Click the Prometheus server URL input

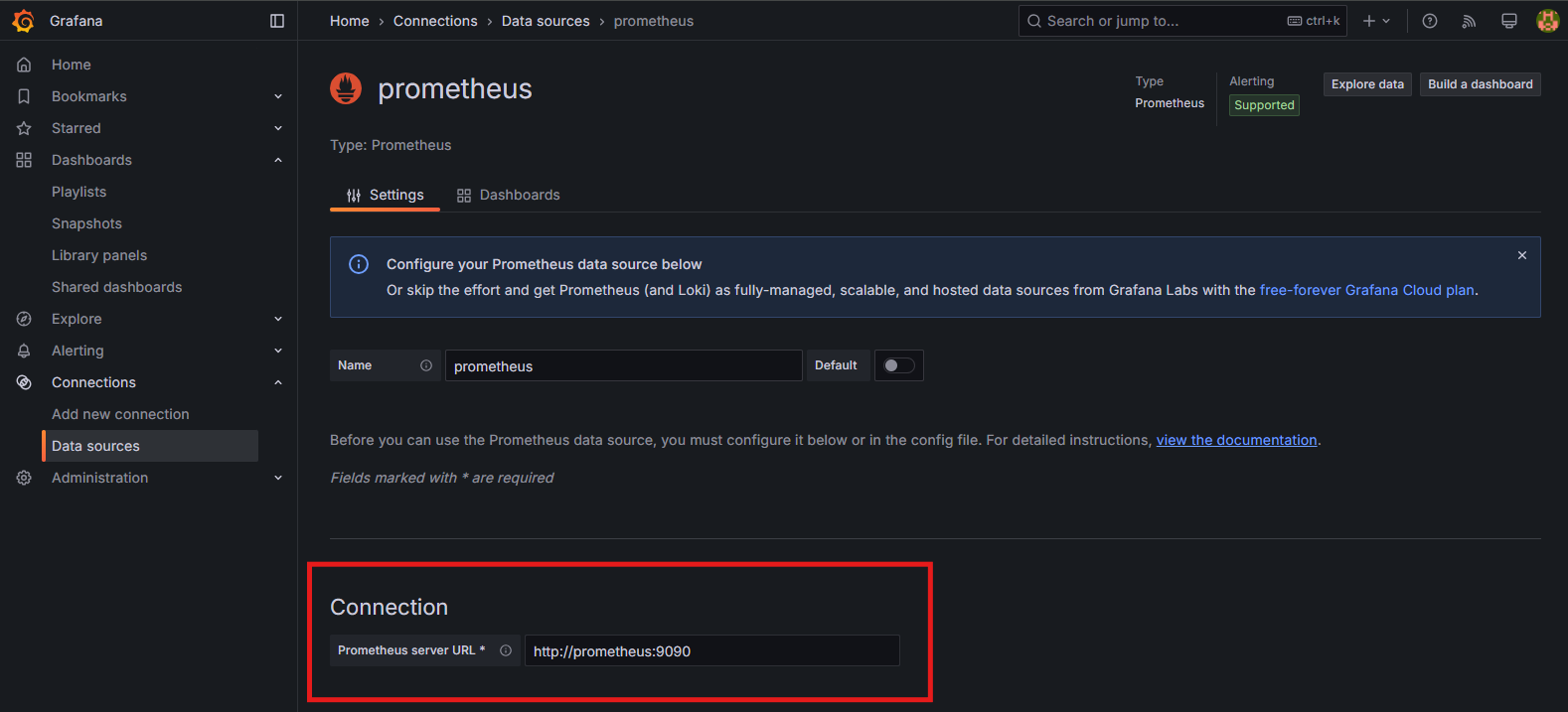[711, 650]
